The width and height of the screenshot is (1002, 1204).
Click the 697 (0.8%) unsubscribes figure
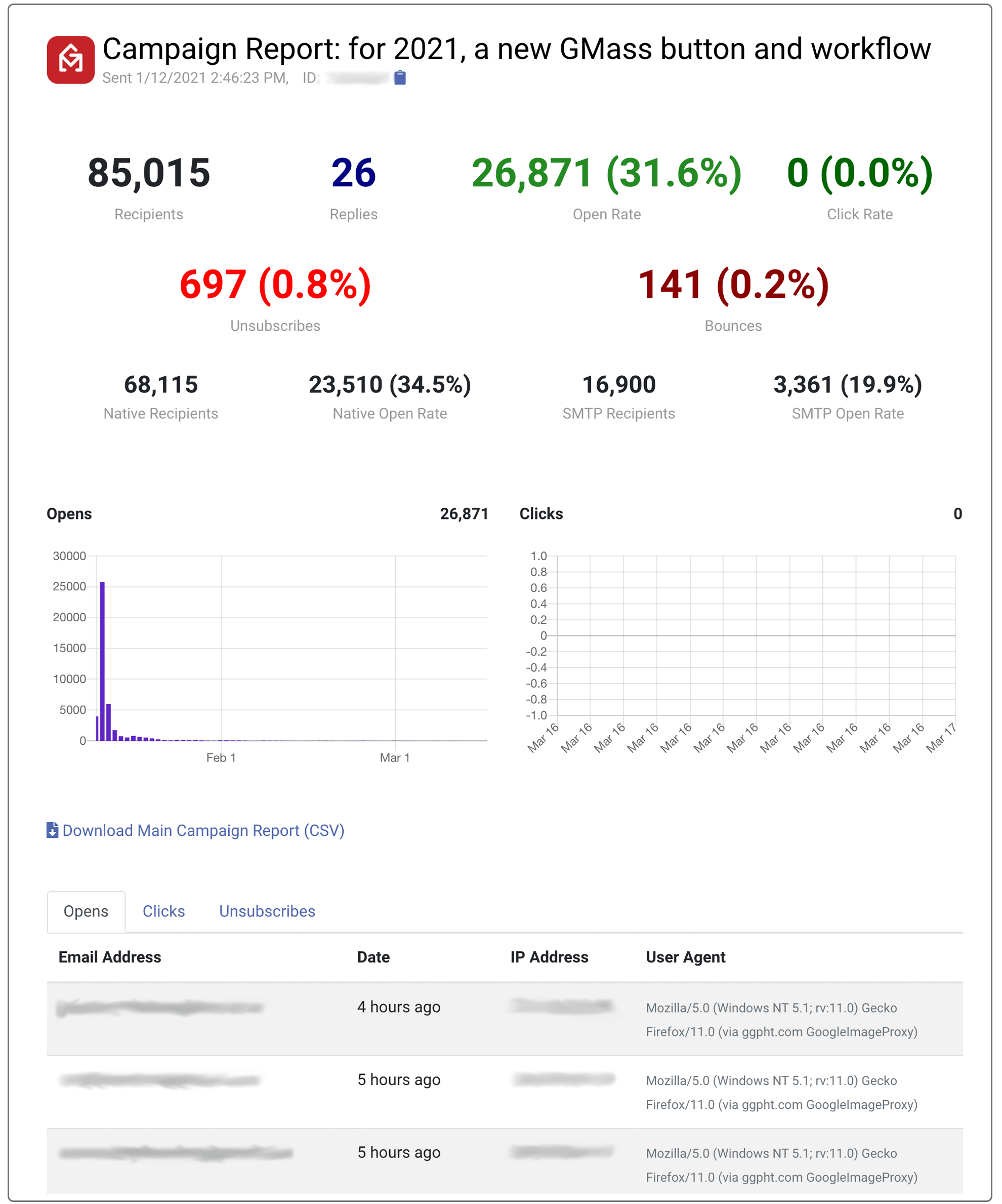[275, 285]
